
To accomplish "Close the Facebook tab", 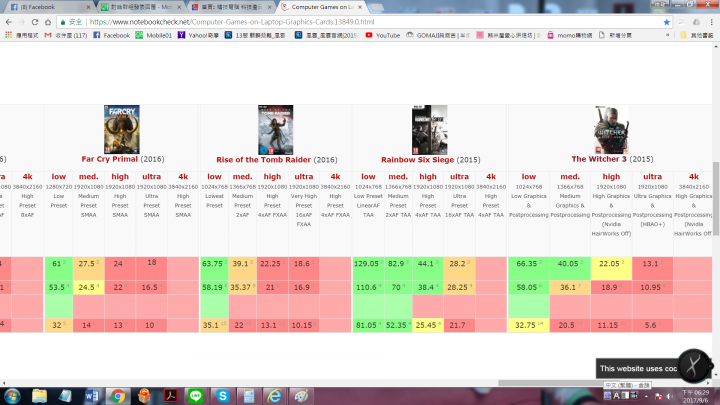I will pos(88,7).
